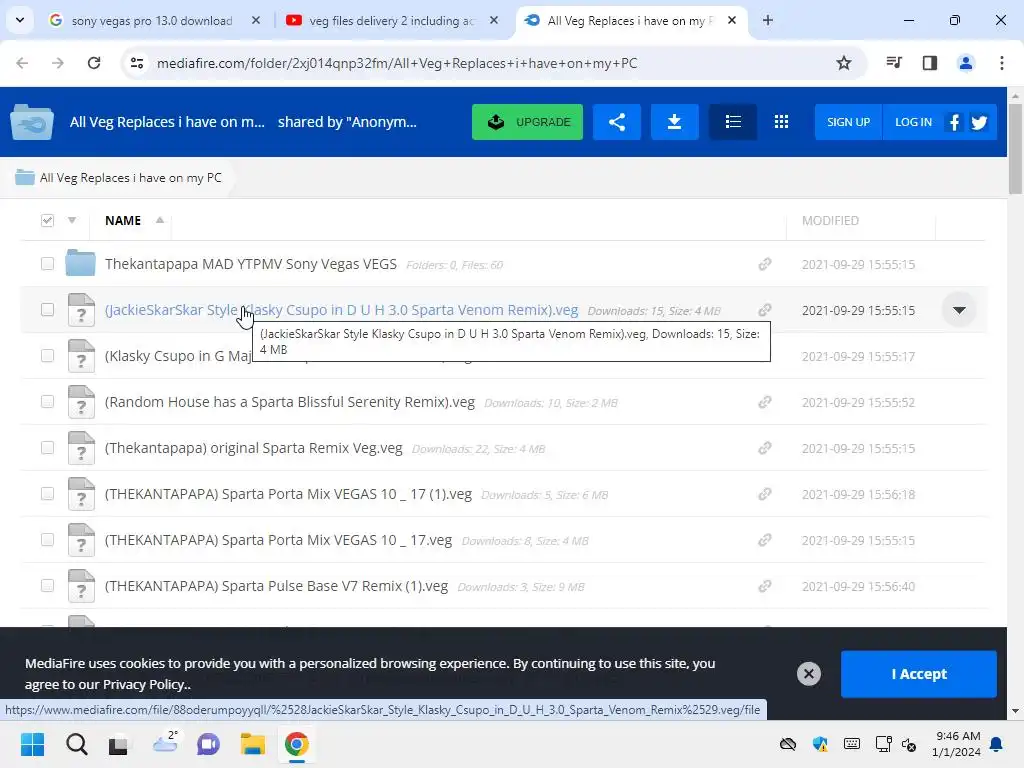
Task: Copy link for Sparta Porta Mix VEGAS 10 _ 17.veg
Action: [765, 540]
